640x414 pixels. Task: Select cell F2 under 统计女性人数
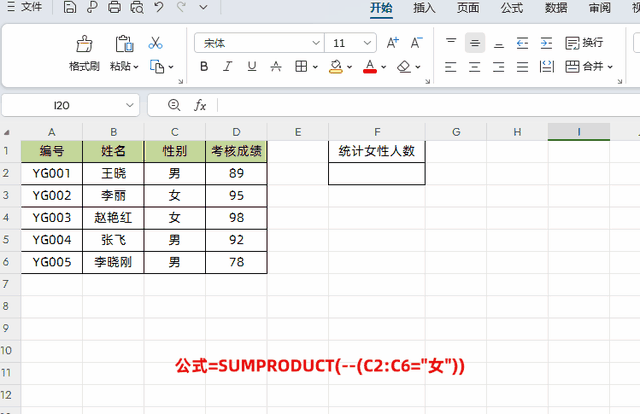click(377, 174)
